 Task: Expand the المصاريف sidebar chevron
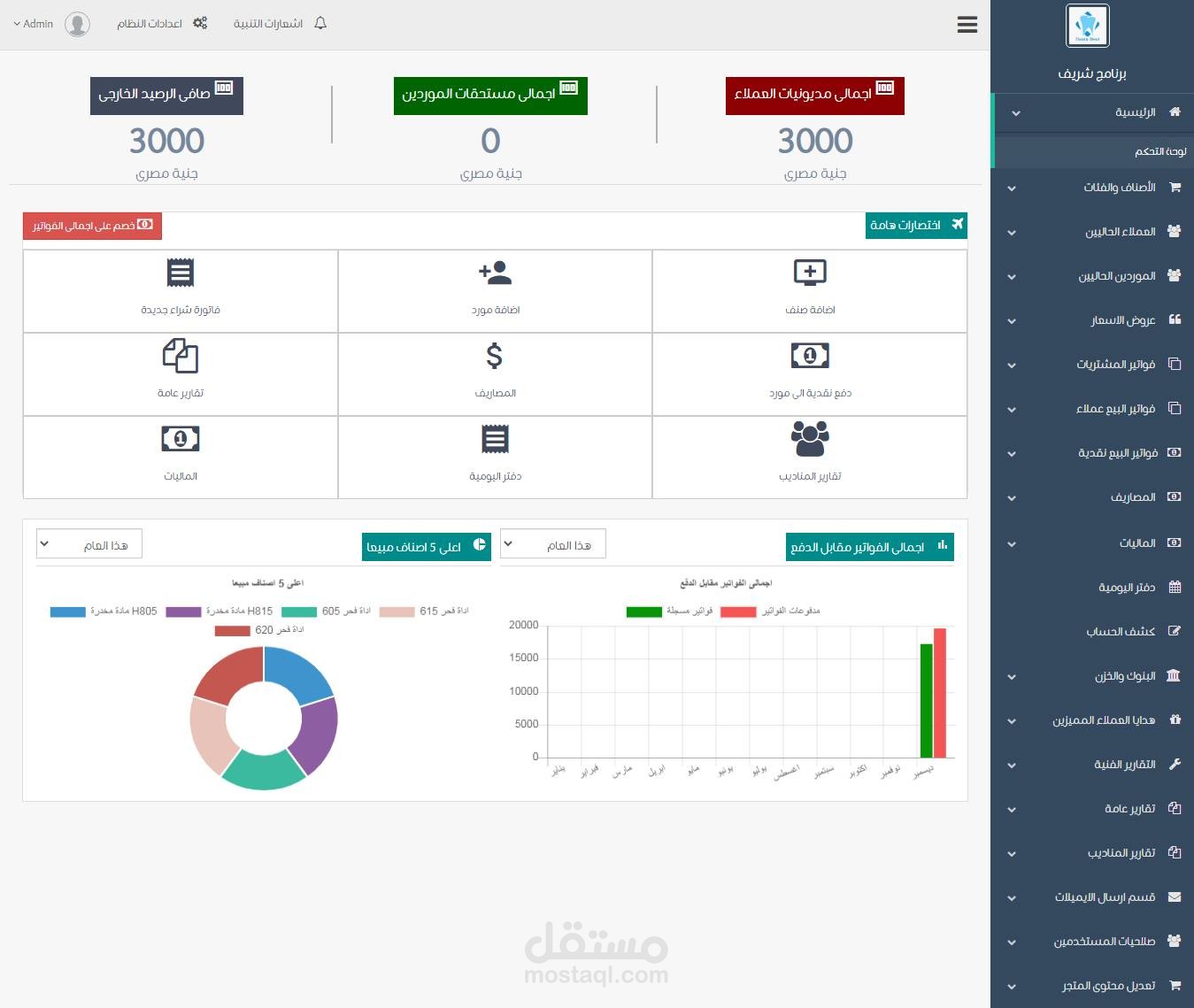[x=1012, y=498]
